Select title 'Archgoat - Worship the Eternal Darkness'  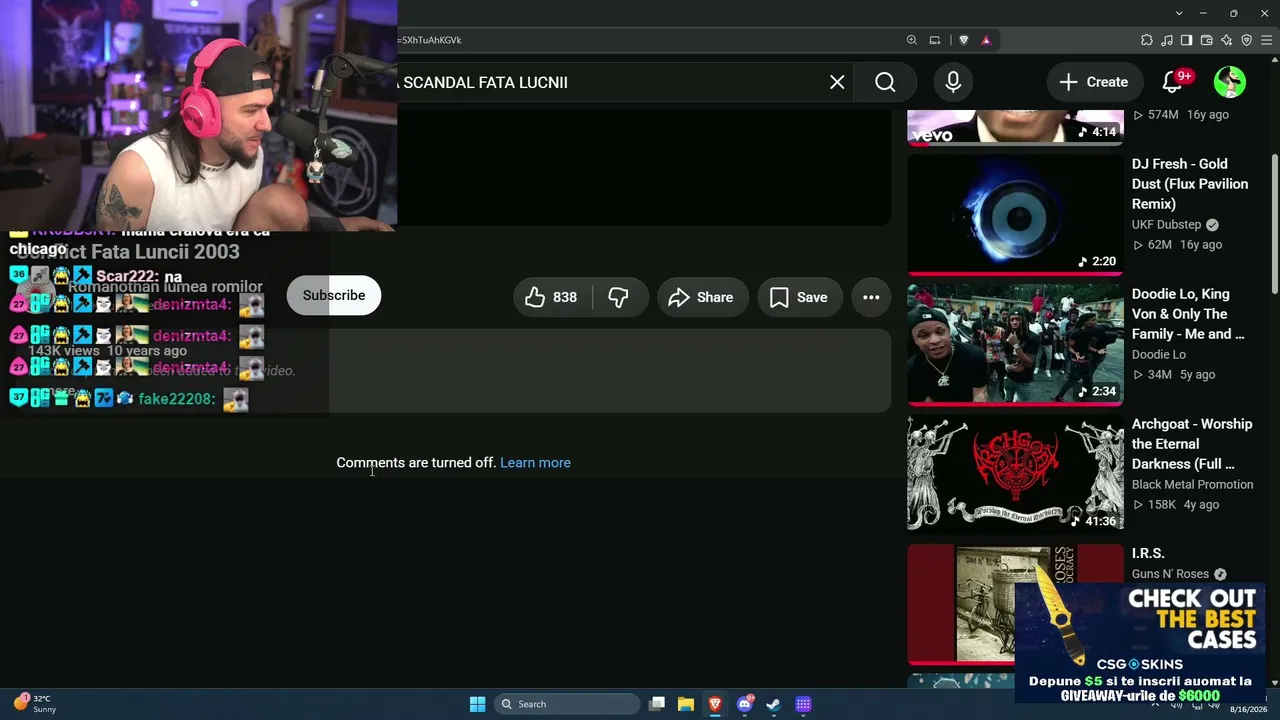(1192, 444)
